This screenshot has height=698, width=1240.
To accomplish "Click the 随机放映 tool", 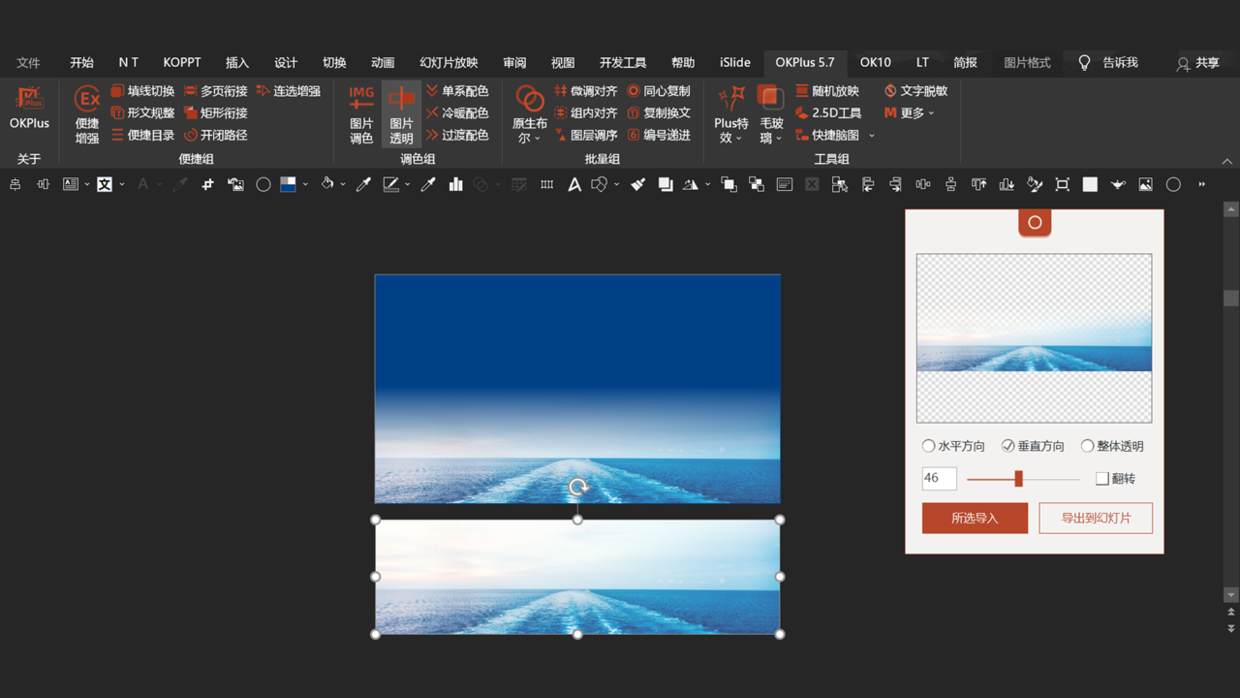I will [827, 91].
